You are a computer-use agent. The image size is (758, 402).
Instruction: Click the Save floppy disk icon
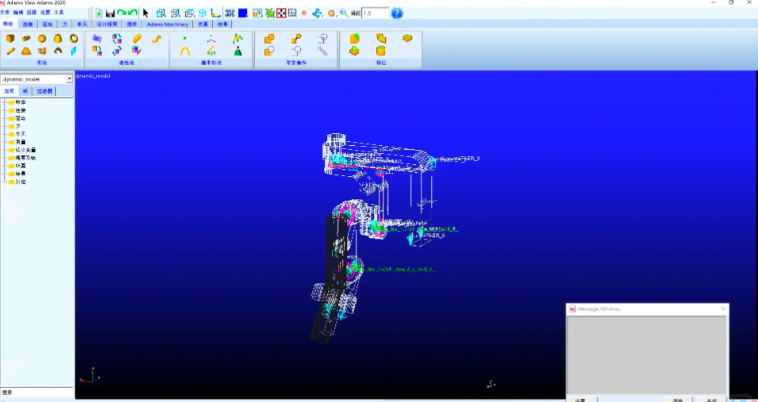(108, 13)
